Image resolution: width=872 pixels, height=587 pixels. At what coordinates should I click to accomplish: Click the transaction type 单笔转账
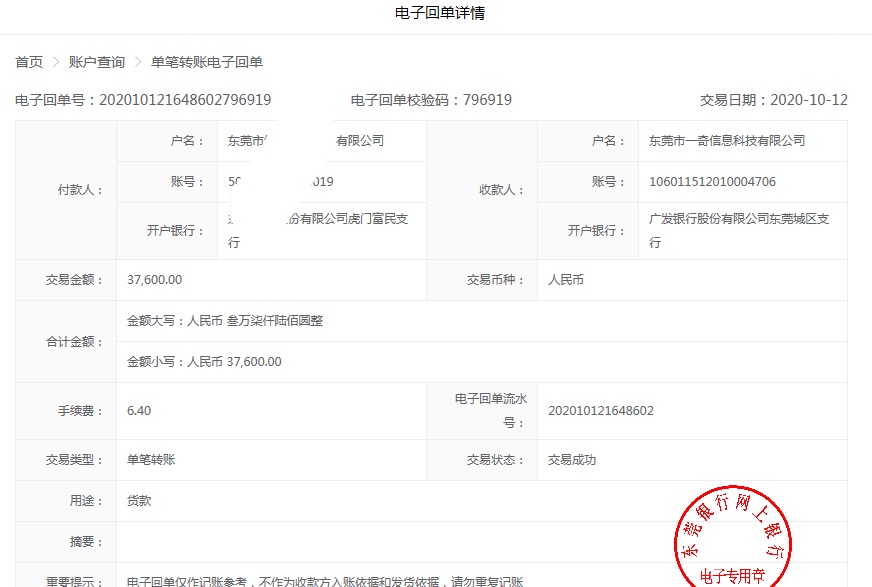pyautogui.click(x=151, y=460)
